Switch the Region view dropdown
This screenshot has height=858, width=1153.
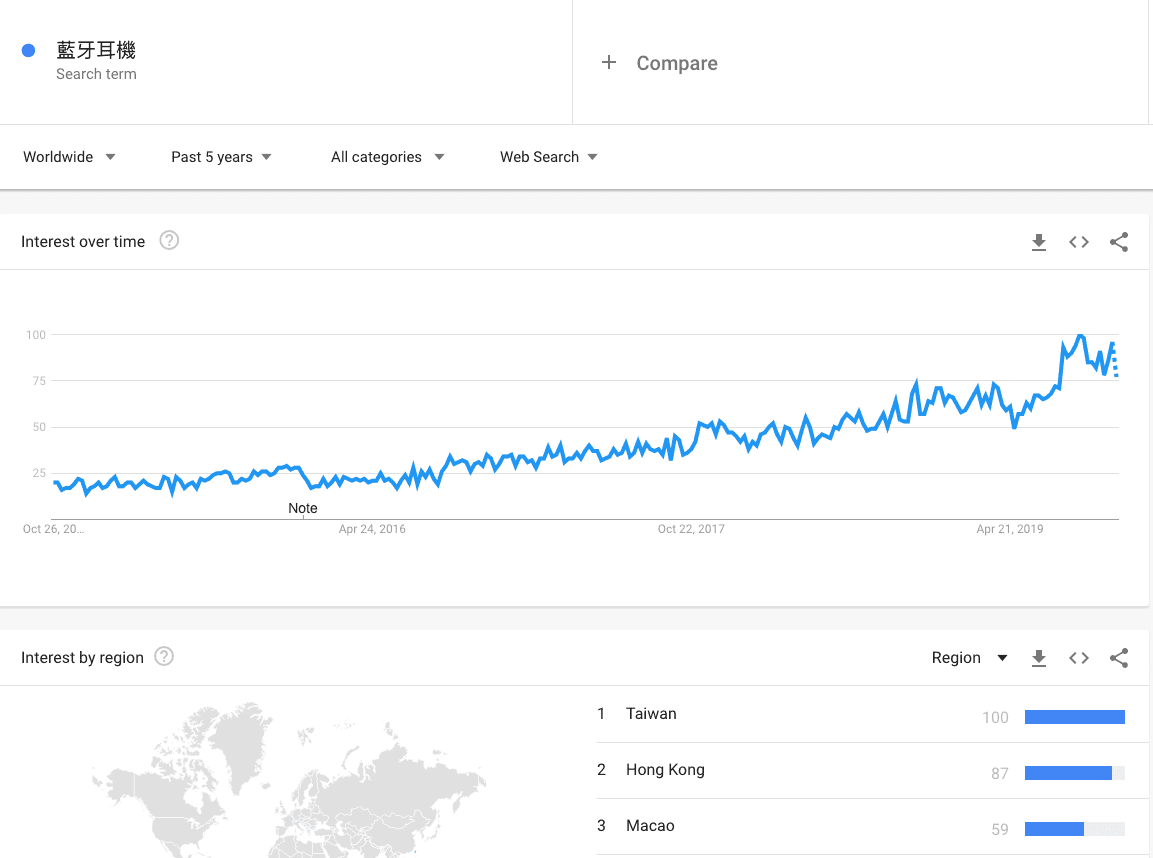[x=969, y=658]
